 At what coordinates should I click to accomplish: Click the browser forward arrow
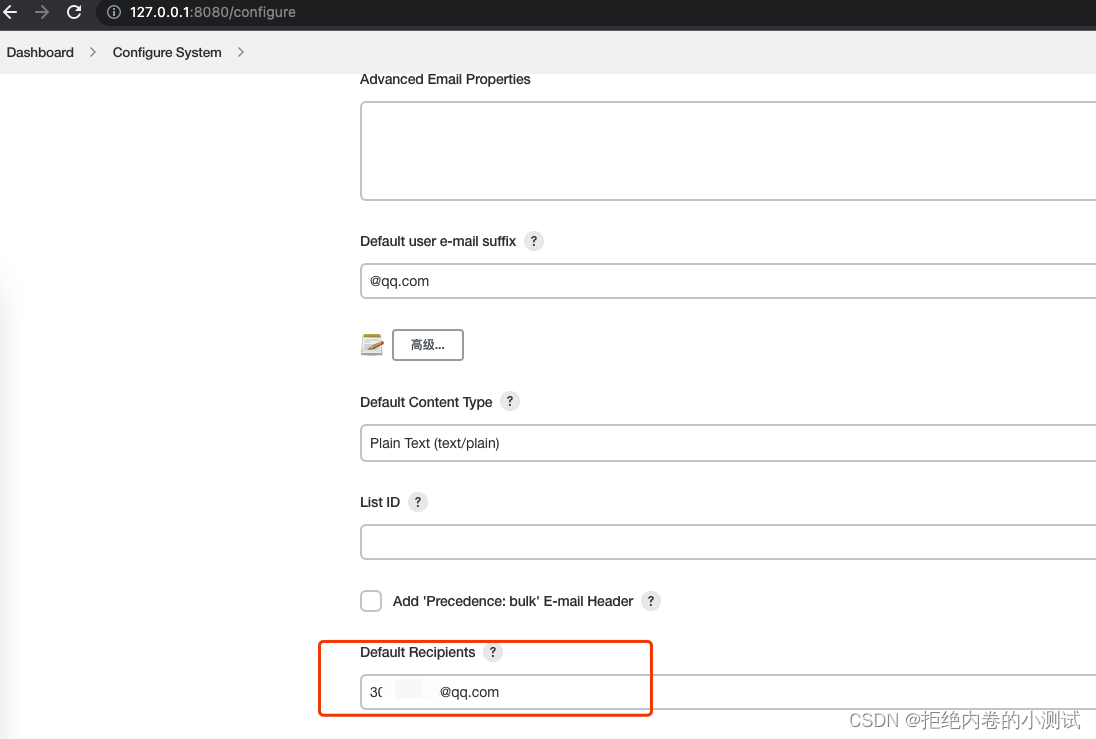[x=41, y=12]
